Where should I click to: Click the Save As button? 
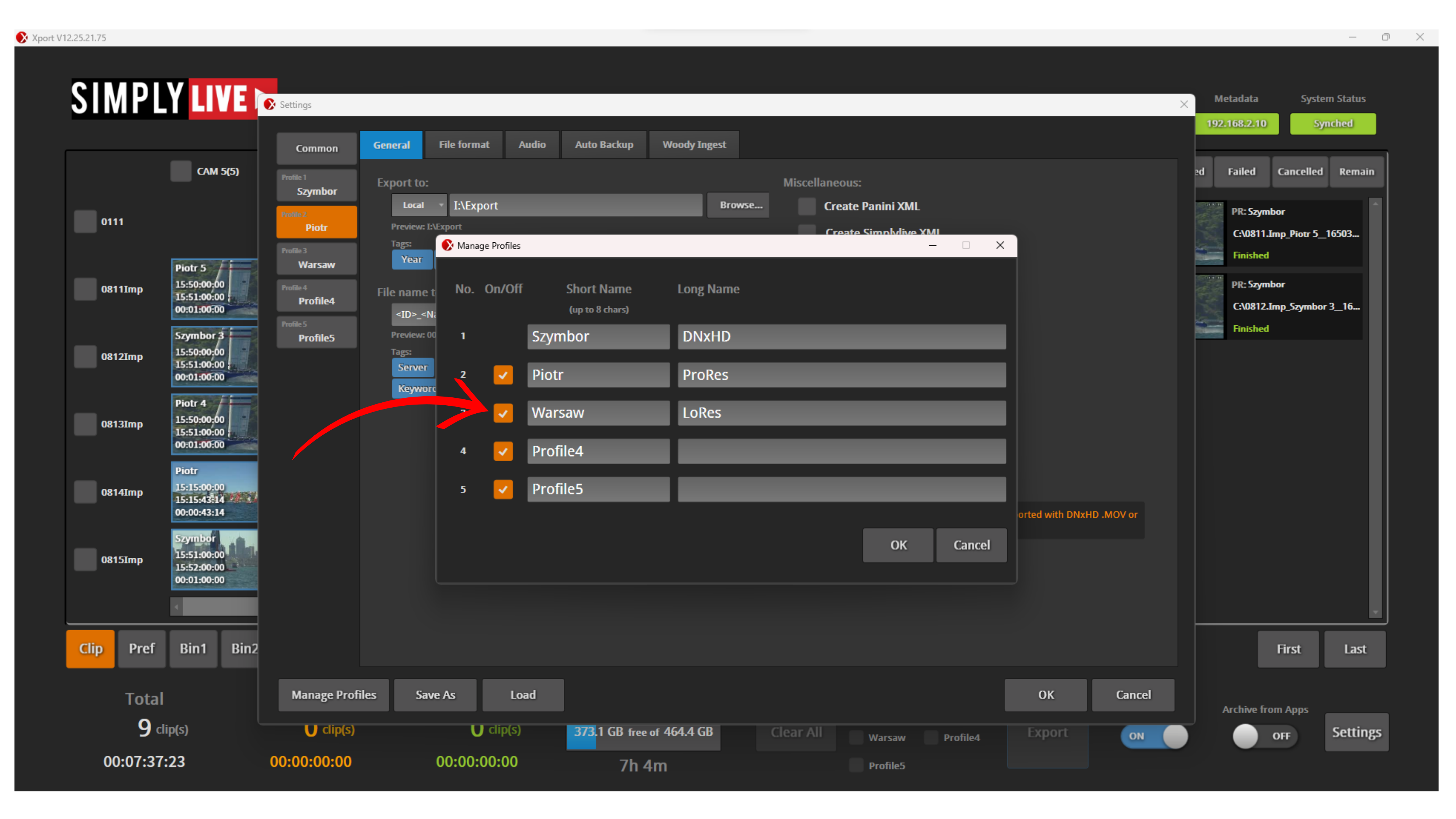pyautogui.click(x=435, y=695)
